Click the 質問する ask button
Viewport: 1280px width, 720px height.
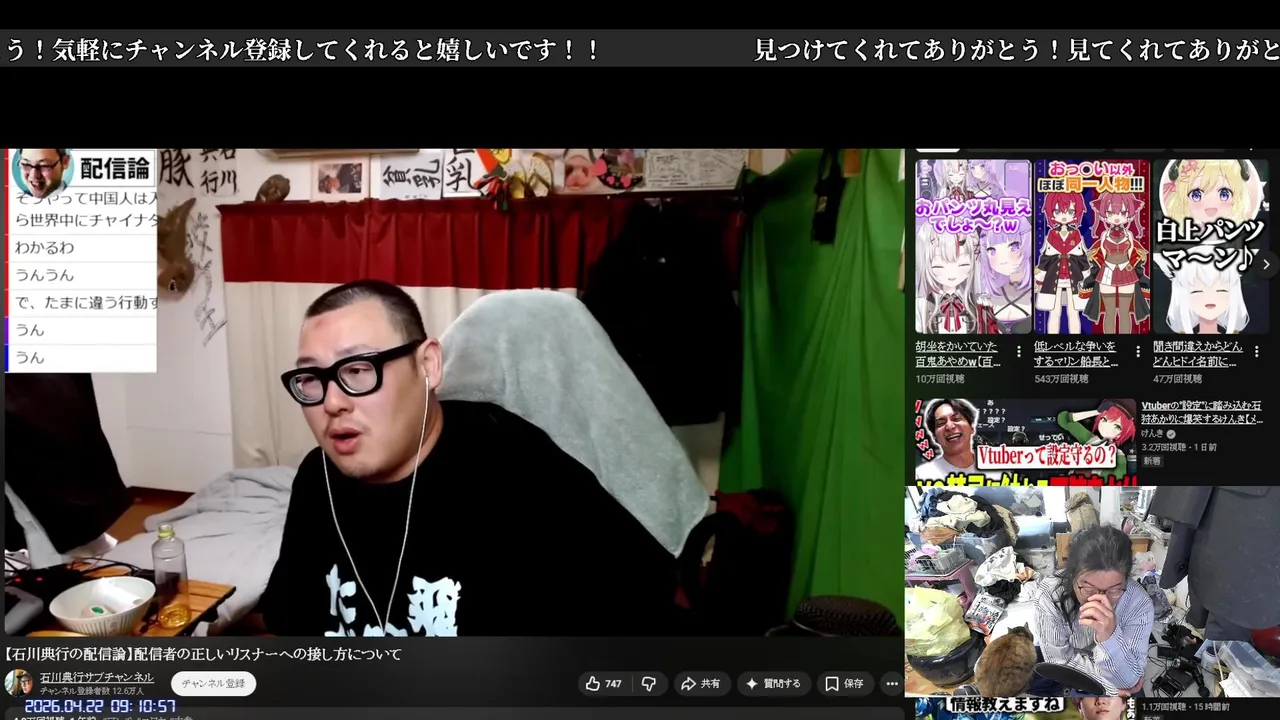(x=772, y=684)
